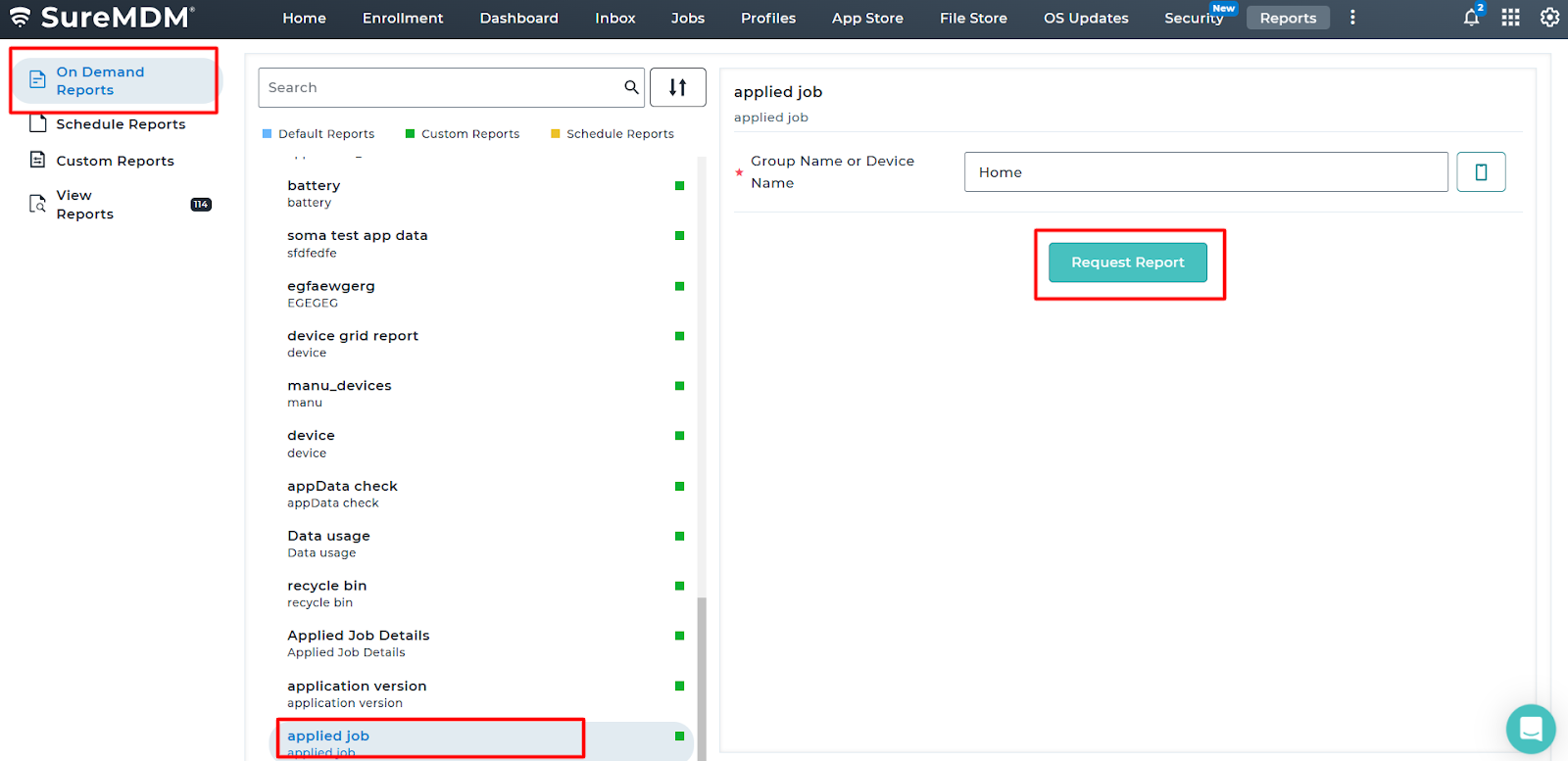Open the settings gear icon
The image size is (1568, 761).
(x=1549, y=18)
